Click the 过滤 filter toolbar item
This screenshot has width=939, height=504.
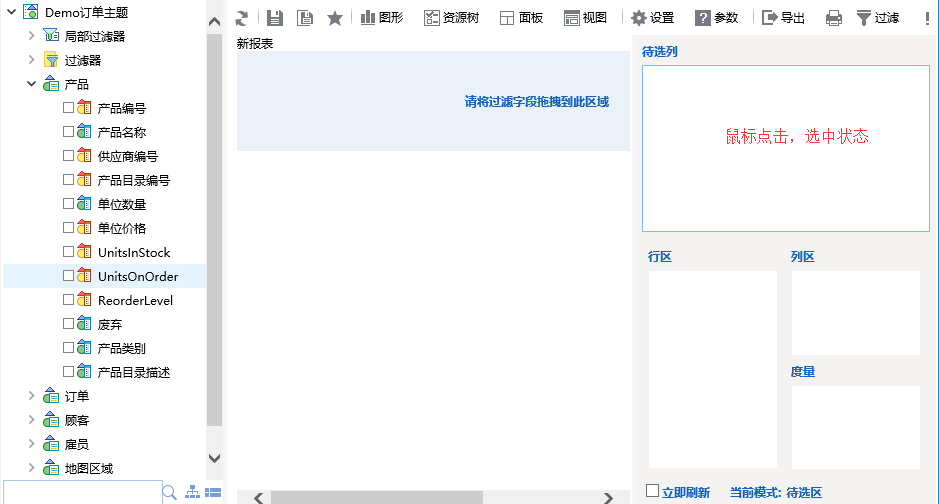click(x=878, y=18)
